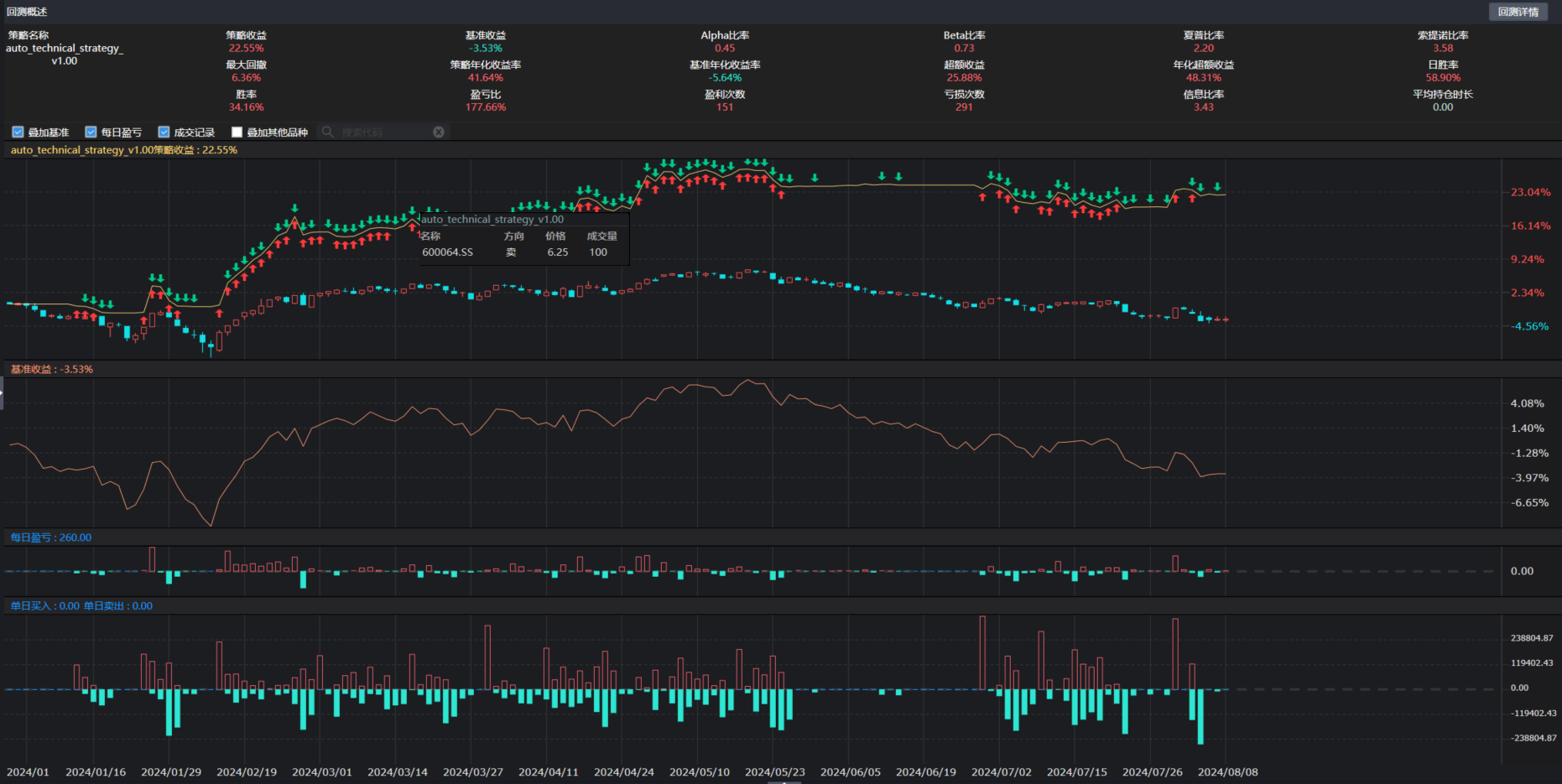Uncheck the 叠加基准 checkbox
This screenshot has width=1562, height=784.
18,132
